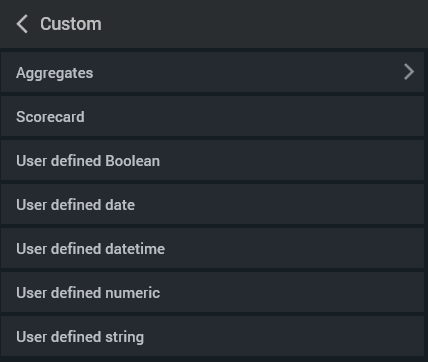Select User defined string
The image size is (428, 362).
point(212,336)
